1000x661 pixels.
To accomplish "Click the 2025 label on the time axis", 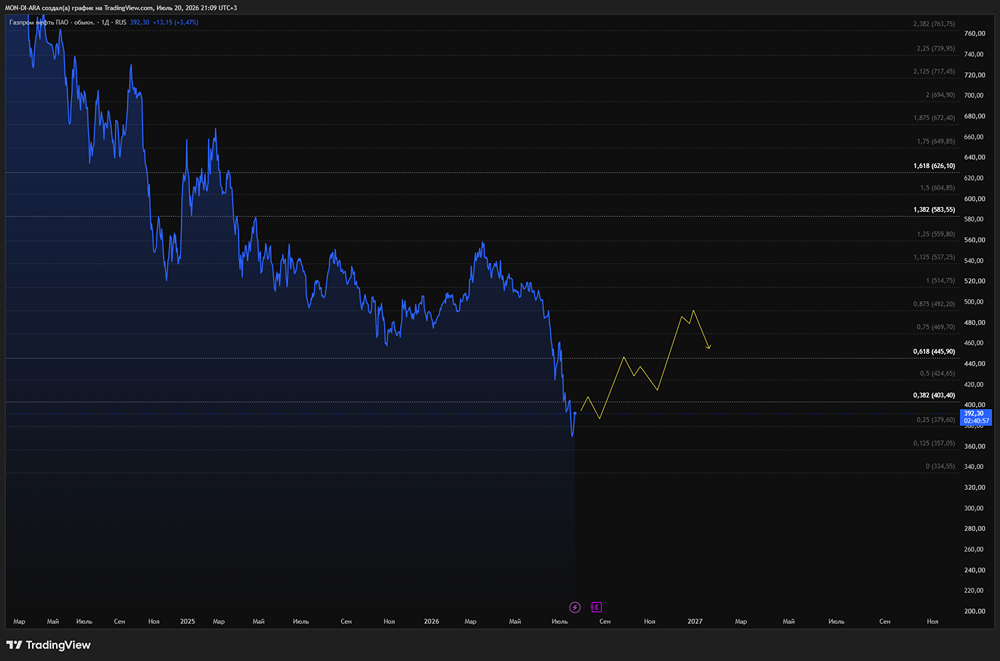I will click(x=188, y=621).
